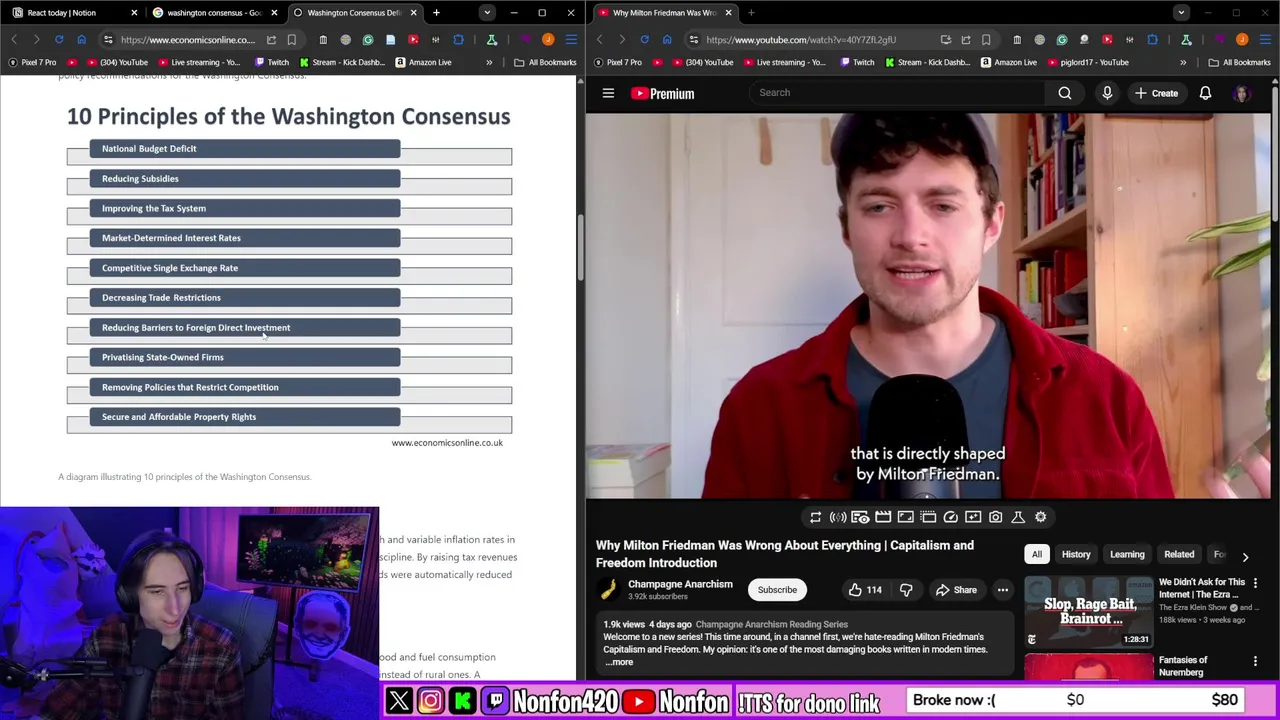Open All Bookmarks folder in left browser

pos(545,62)
